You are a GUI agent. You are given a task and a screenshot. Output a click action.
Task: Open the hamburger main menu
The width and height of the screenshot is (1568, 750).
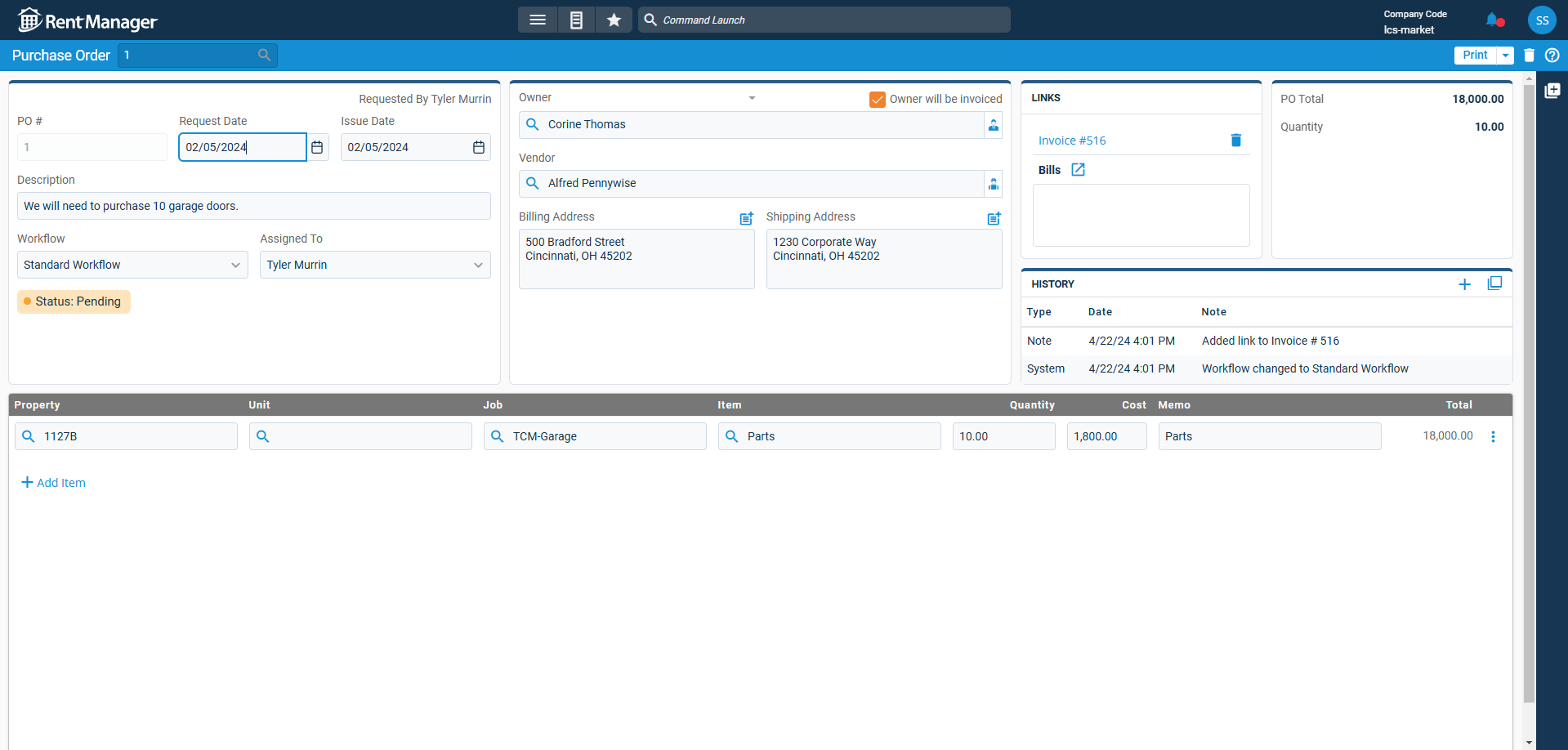[537, 20]
